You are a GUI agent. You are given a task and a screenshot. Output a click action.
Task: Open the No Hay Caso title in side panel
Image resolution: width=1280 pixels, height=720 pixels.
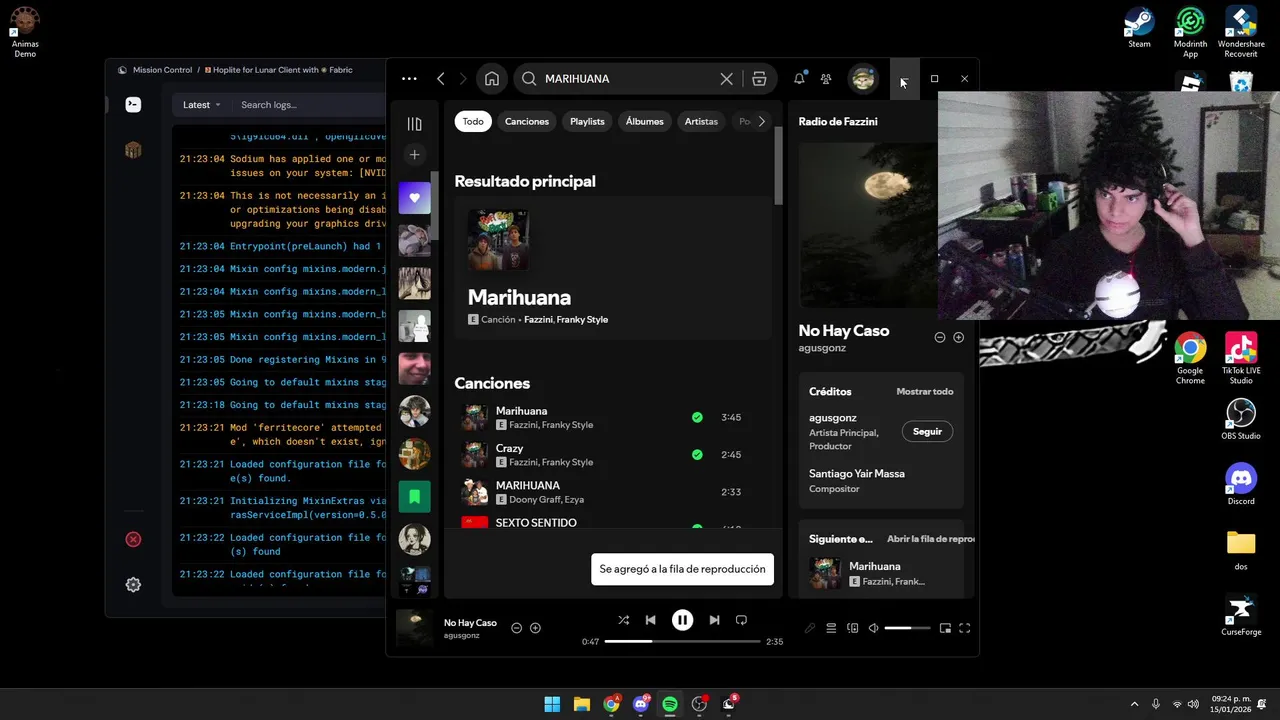tap(843, 331)
